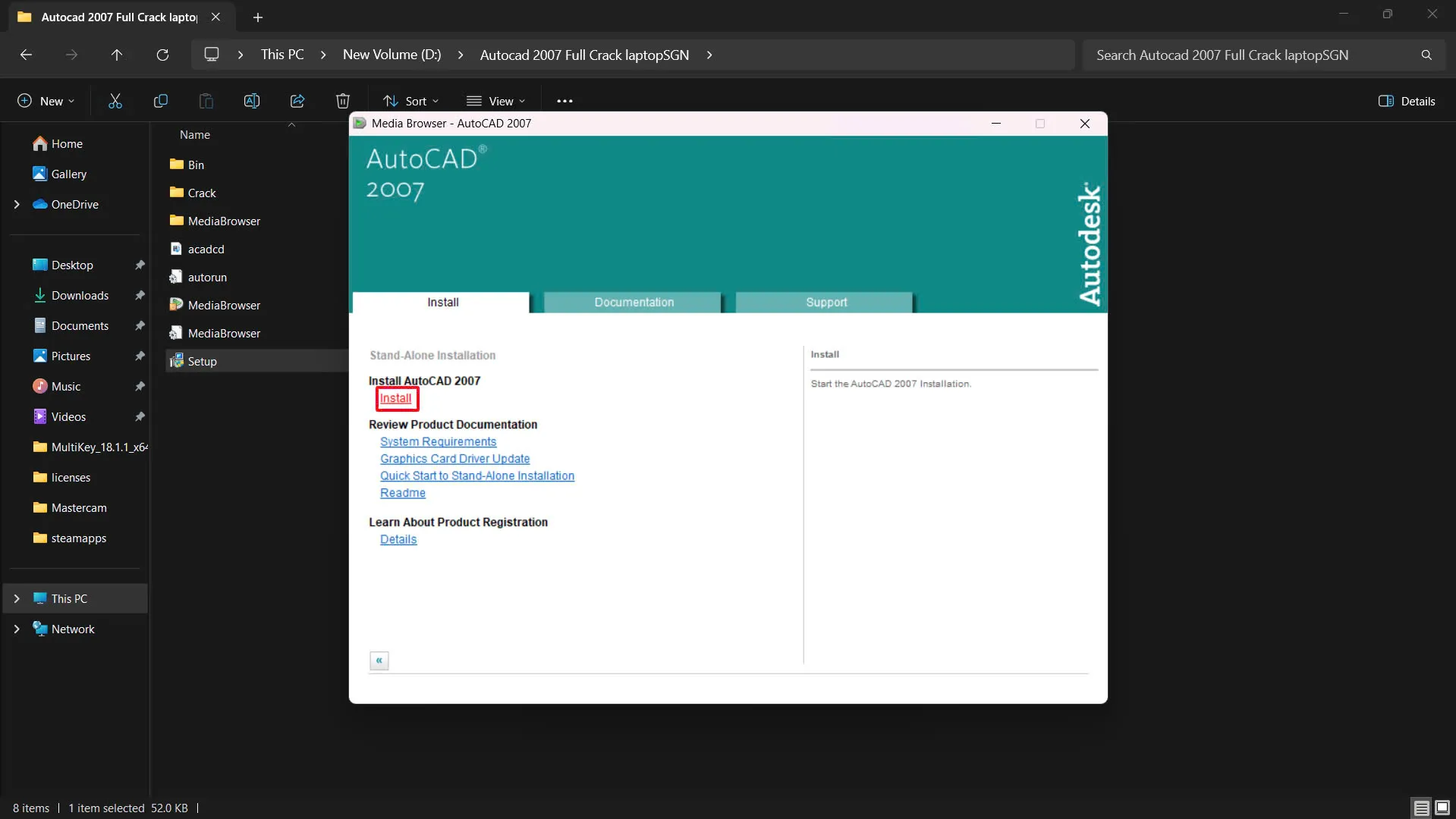Refresh the current folder view
Screen dimensions: 1456x819
[x=162, y=55]
